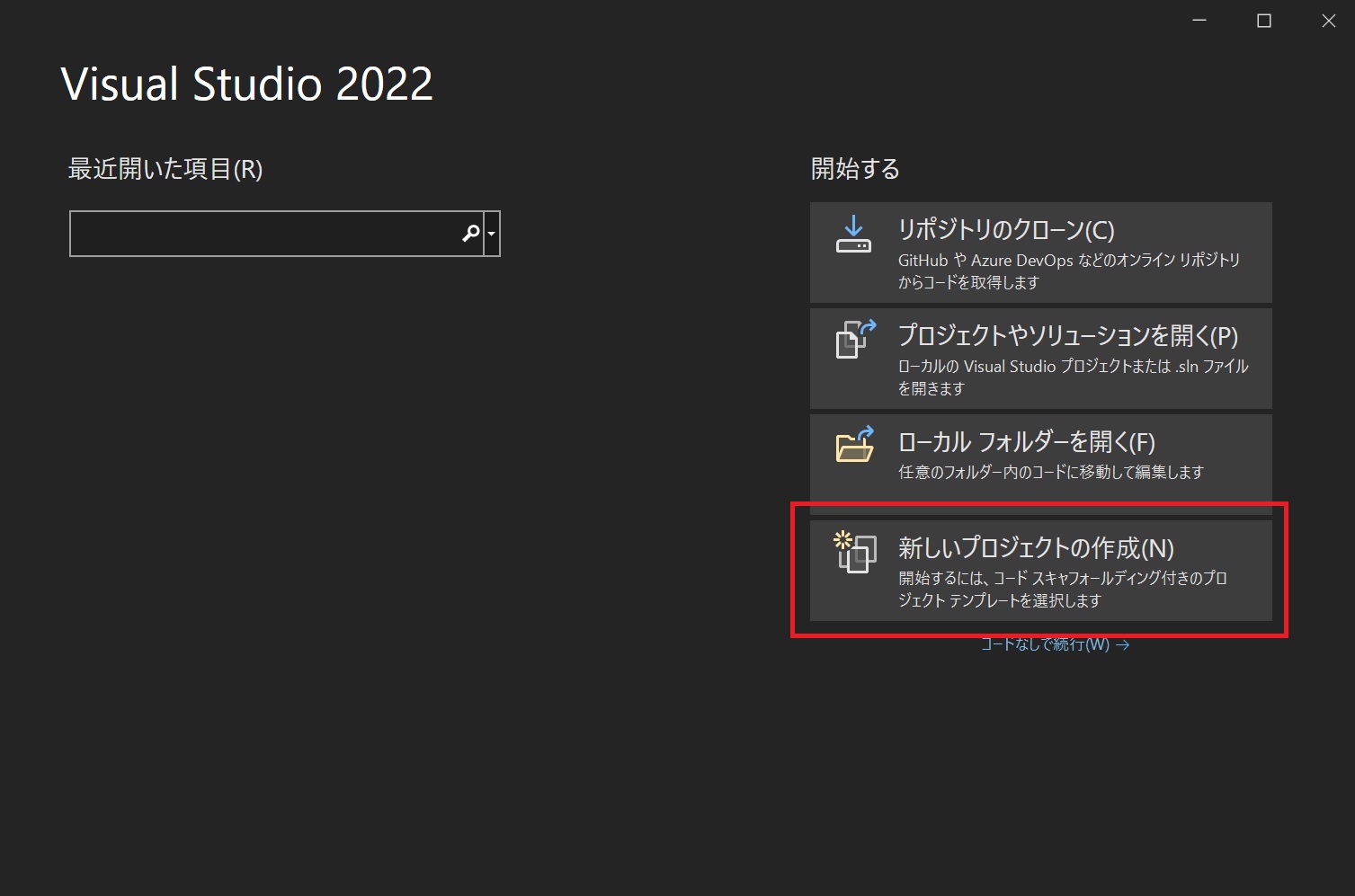Screen dimensions: 1355x896
Task: Select プロジェクトやソリューションを開く(P) title
Action: [x=1068, y=335]
